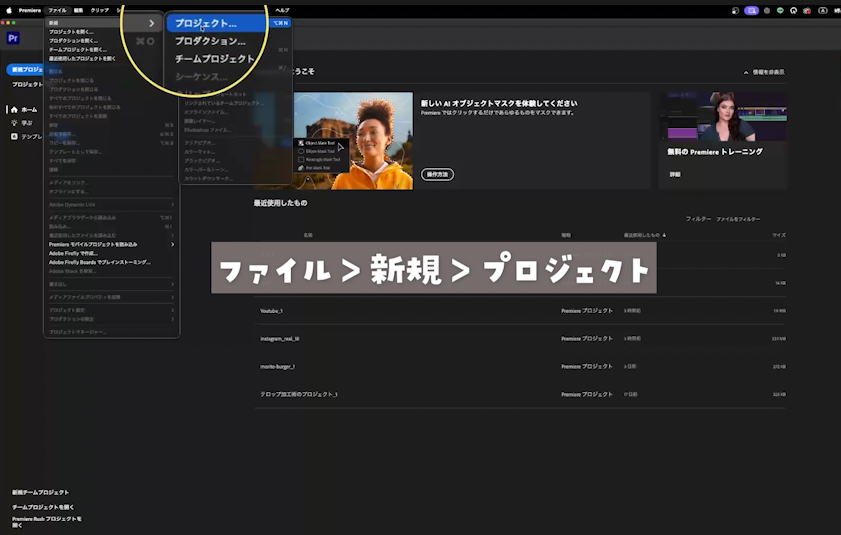Screen dimensions: 841x535
Task: Click the 操作方法 button
Action: click(438, 174)
